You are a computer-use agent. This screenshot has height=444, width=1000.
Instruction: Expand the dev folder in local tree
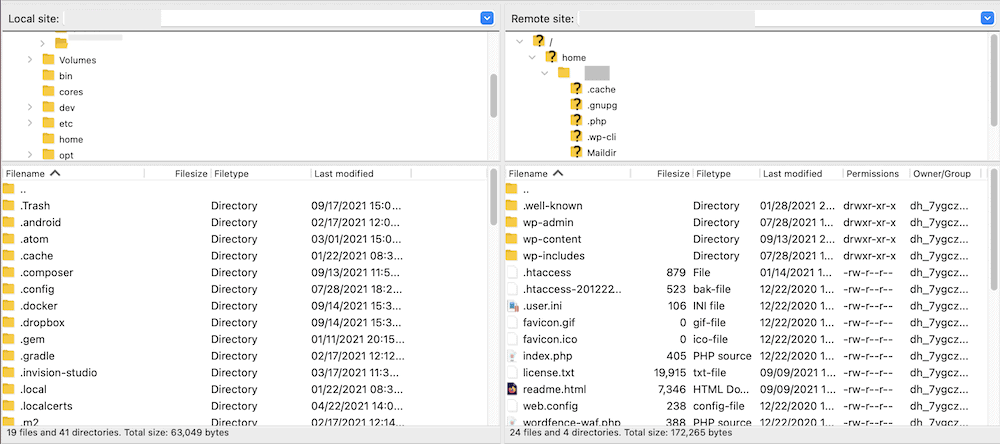(x=29, y=107)
